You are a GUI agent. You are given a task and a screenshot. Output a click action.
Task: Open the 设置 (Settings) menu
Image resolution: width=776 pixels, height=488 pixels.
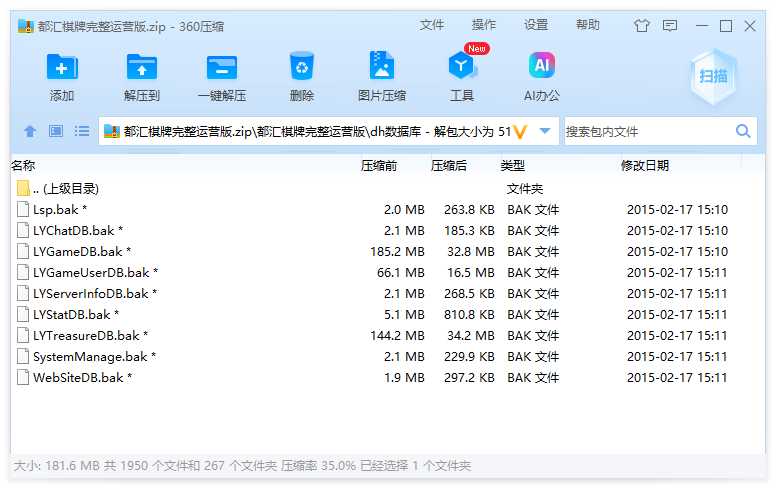[535, 25]
